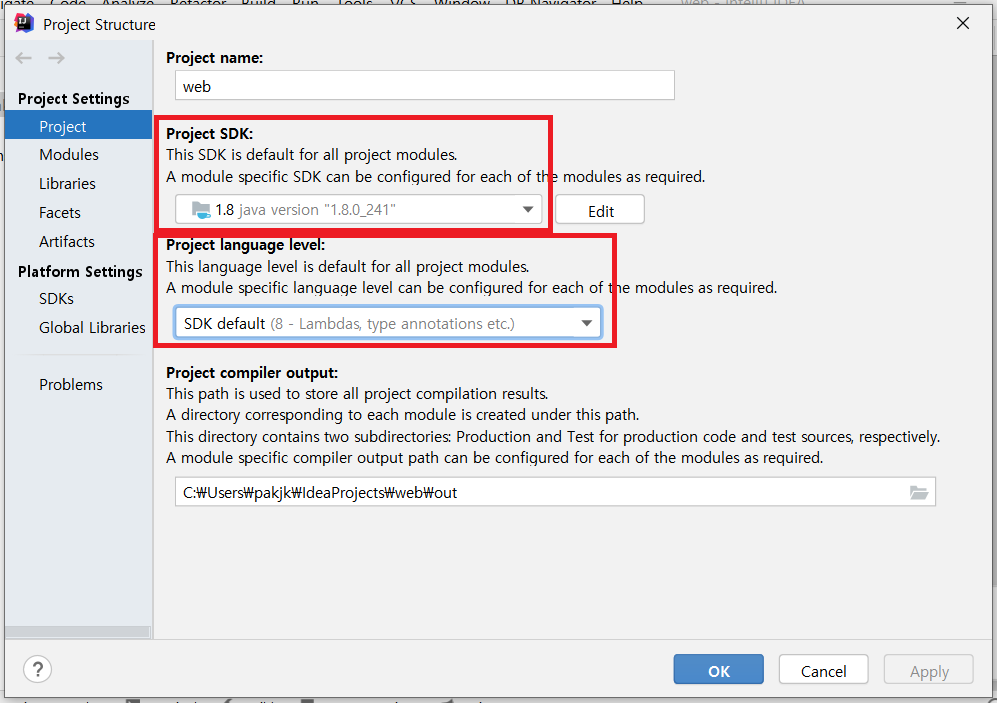Open help with the question mark button
The image size is (997, 703).
tap(38, 669)
